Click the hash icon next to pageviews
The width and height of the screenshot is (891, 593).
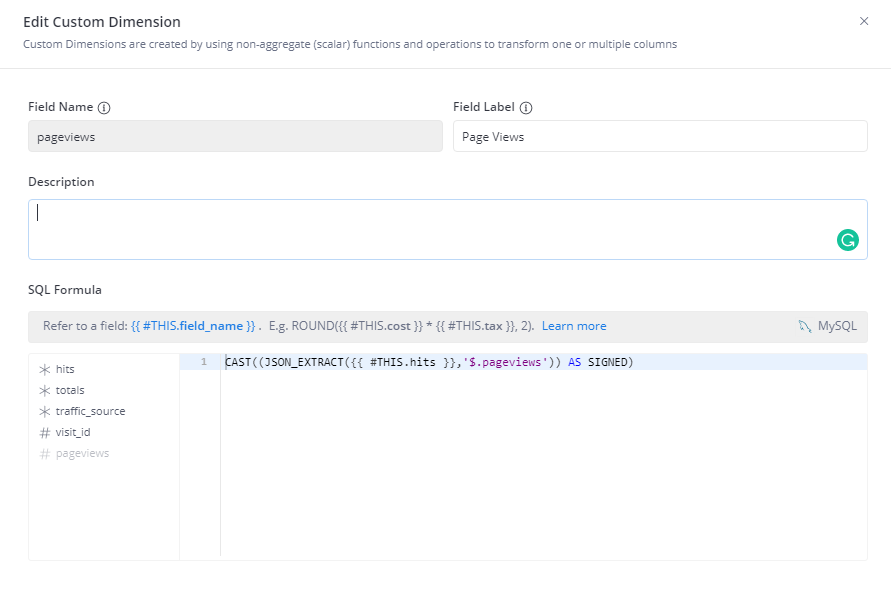click(44, 454)
